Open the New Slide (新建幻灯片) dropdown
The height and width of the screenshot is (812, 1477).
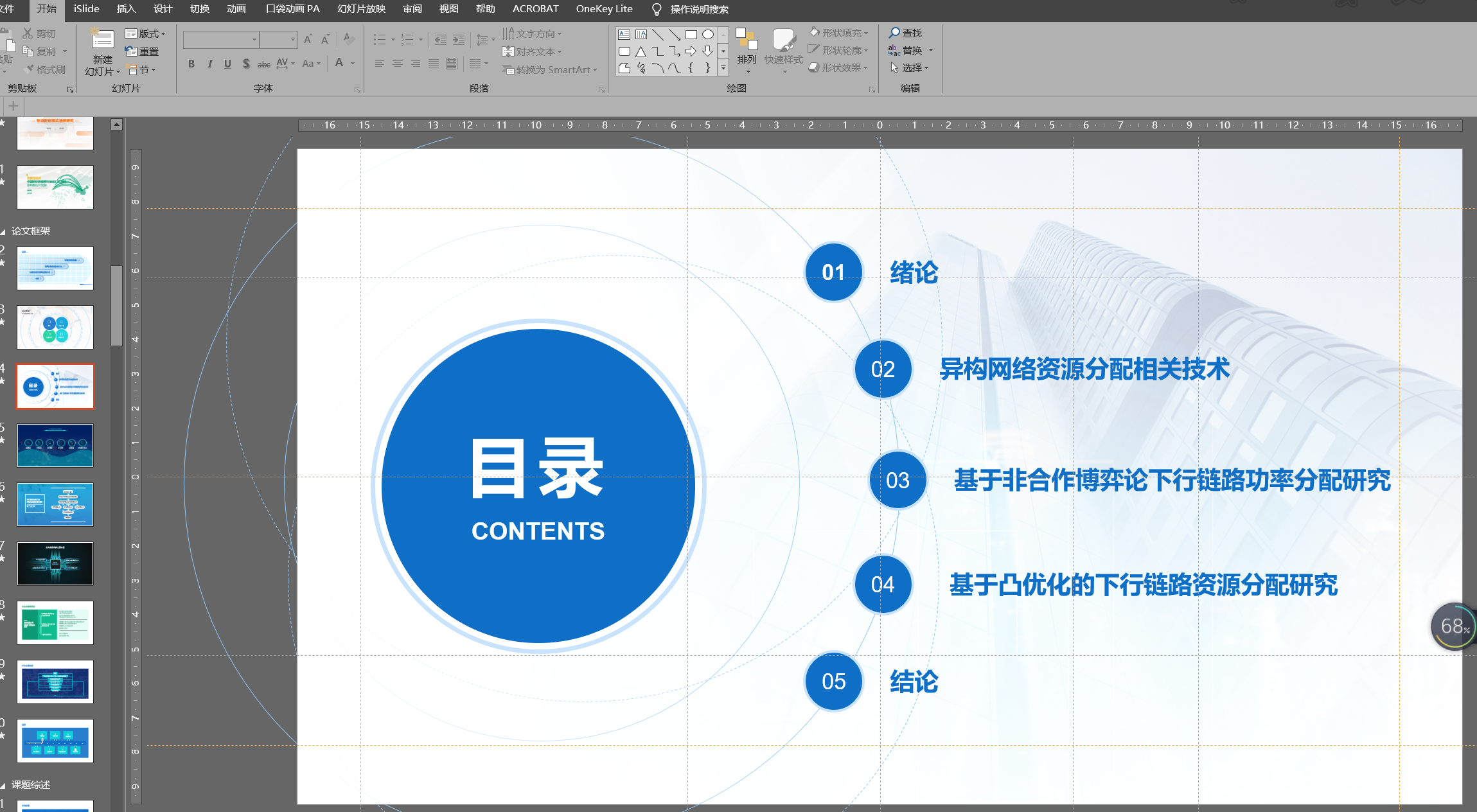pos(103,71)
